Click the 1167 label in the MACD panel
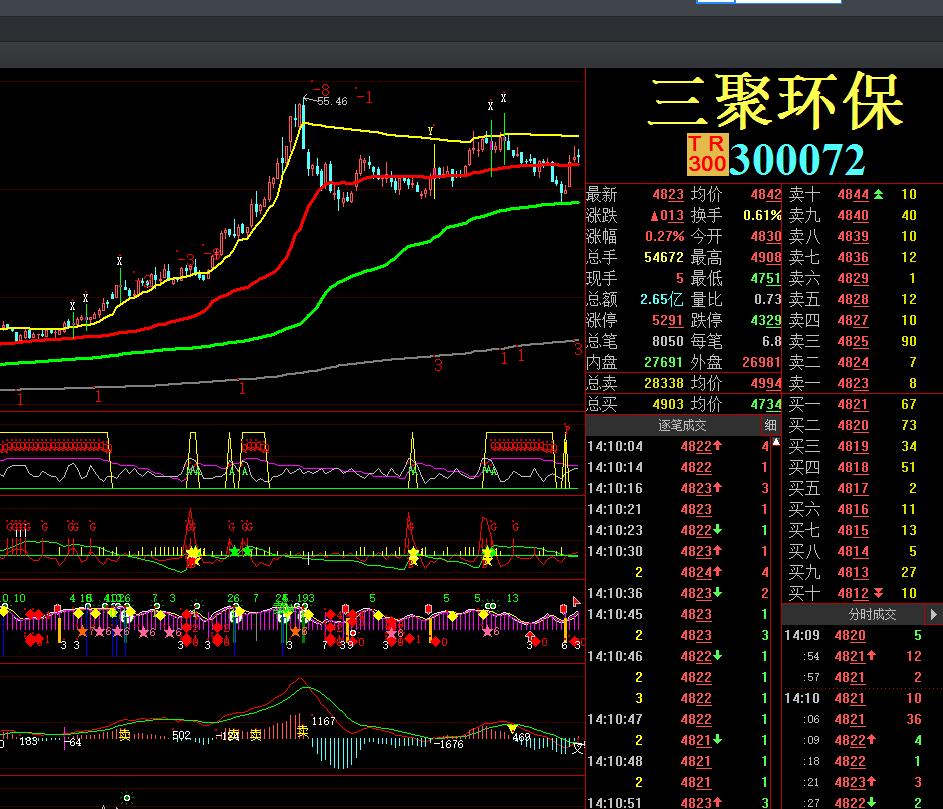This screenshot has height=809, width=943. 323,721
